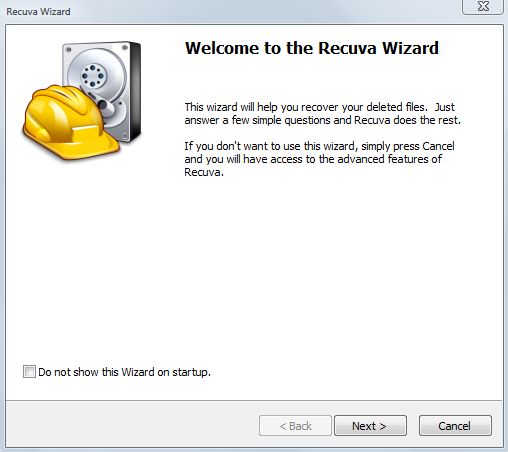Enable the do not show Wizard checkbox
This screenshot has height=452, width=508.
click(x=29, y=371)
